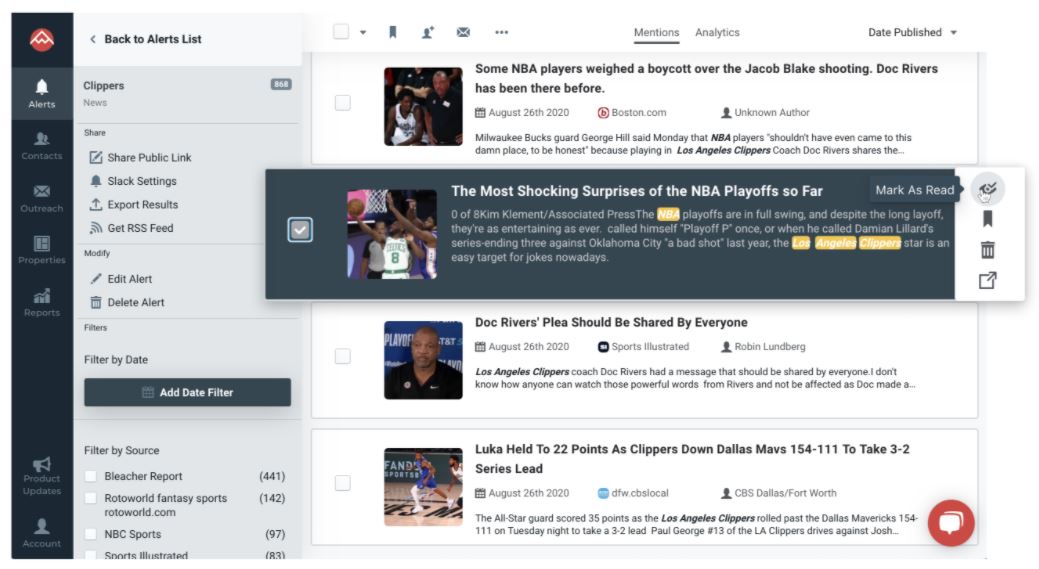Click the red mountain logo icon

click(42, 40)
